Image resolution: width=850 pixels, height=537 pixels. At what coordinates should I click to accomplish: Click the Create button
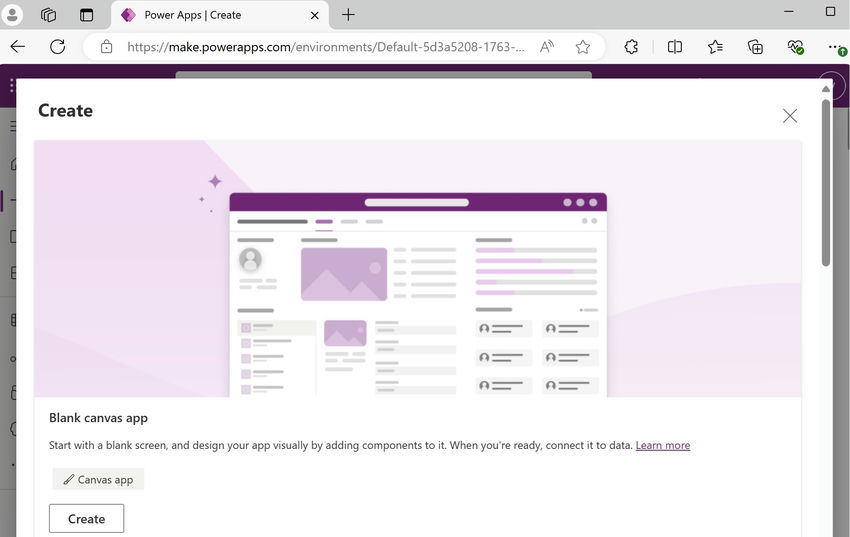tap(87, 519)
